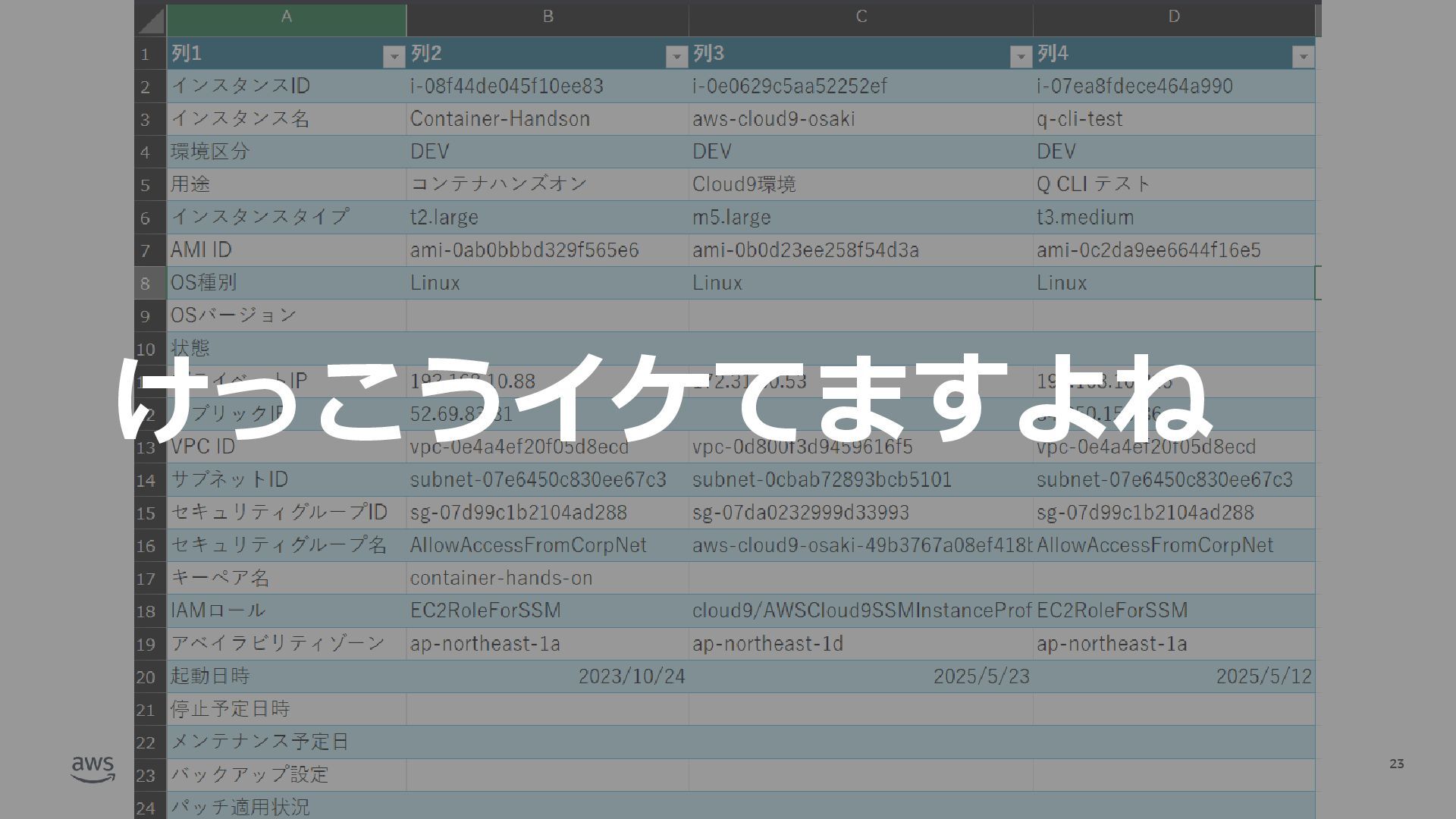Viewport: 1456px width, 819px height.
Task: Open the 列4 filter dropdown
Action: (x=1303, y=56)
